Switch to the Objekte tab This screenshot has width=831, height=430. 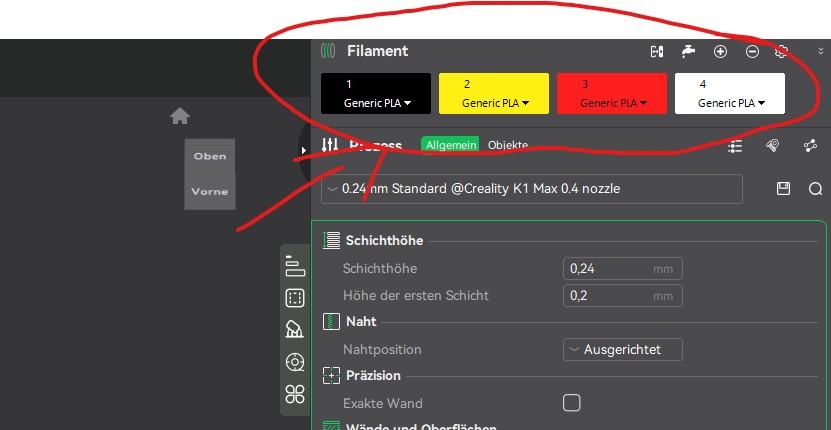[508, 145]
